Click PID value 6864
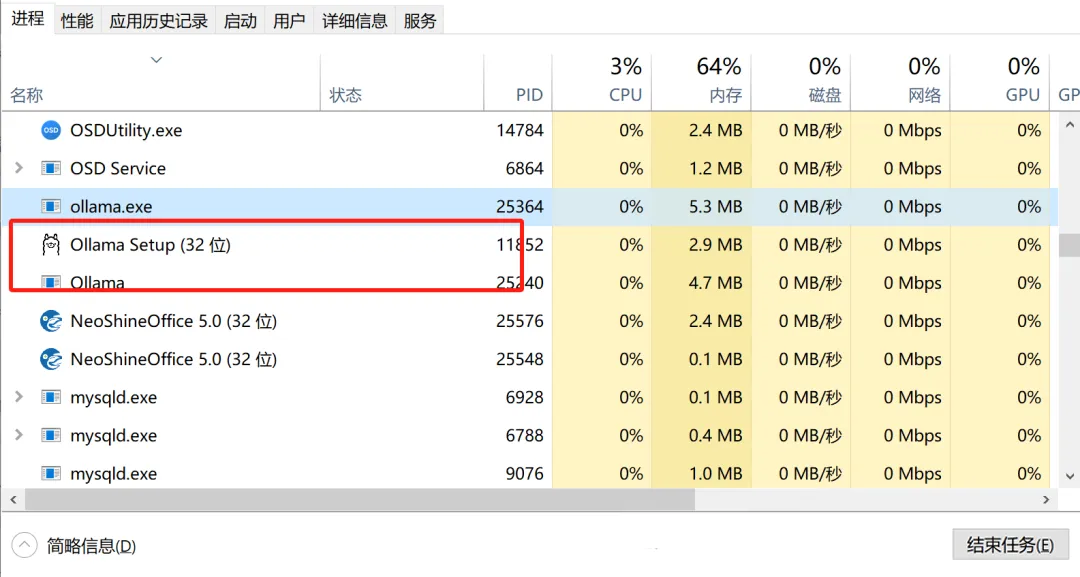 point(525,168)
